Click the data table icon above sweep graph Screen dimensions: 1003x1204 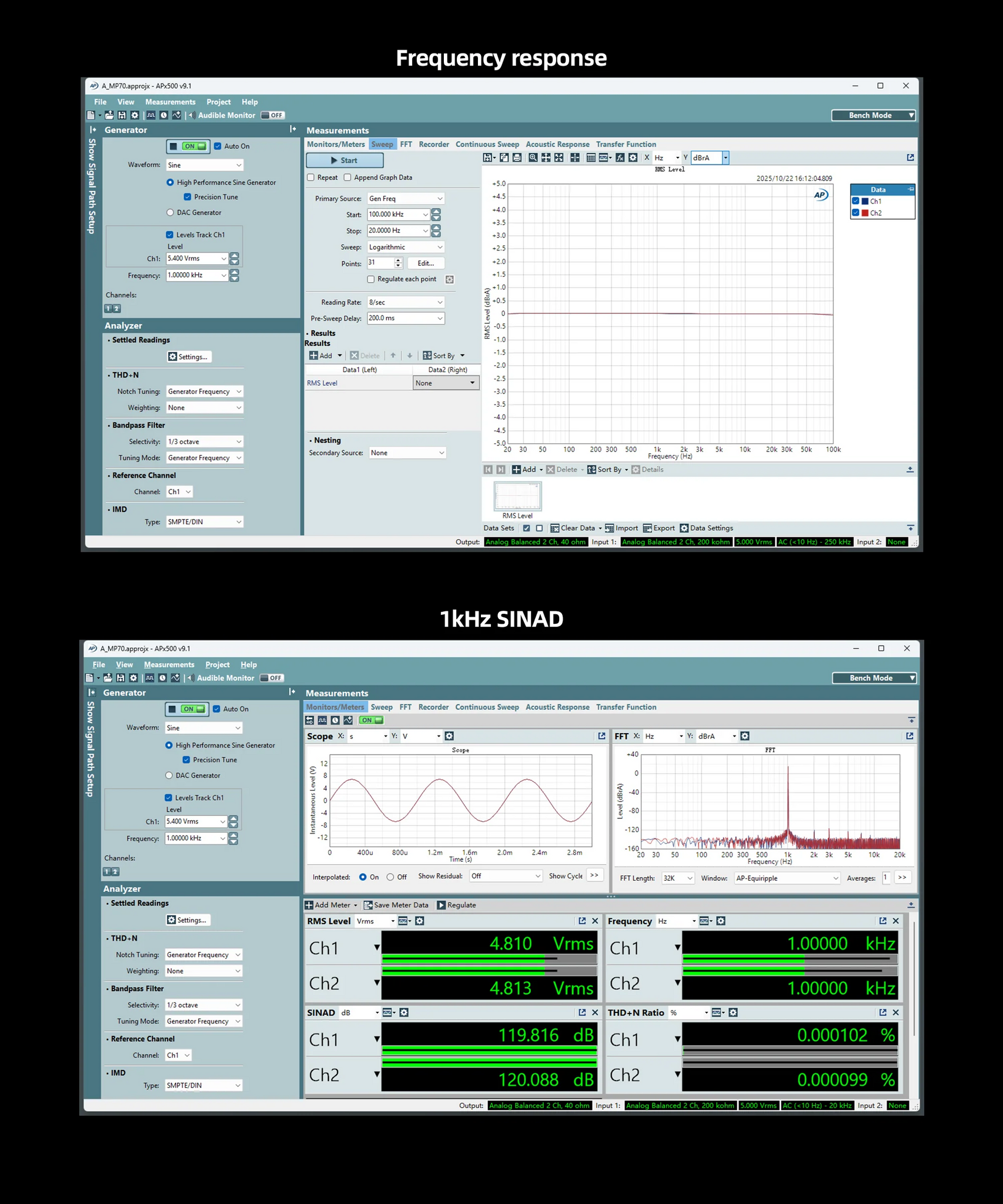pos(591,158)
